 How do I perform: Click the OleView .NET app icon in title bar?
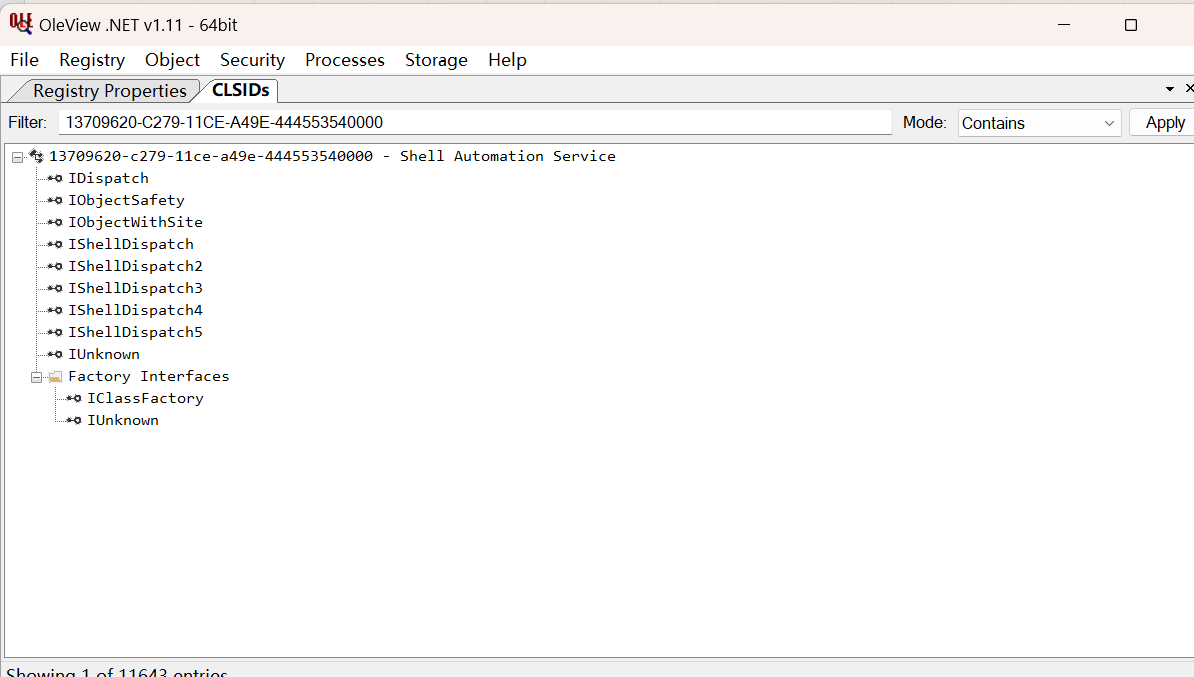[21, 23]
